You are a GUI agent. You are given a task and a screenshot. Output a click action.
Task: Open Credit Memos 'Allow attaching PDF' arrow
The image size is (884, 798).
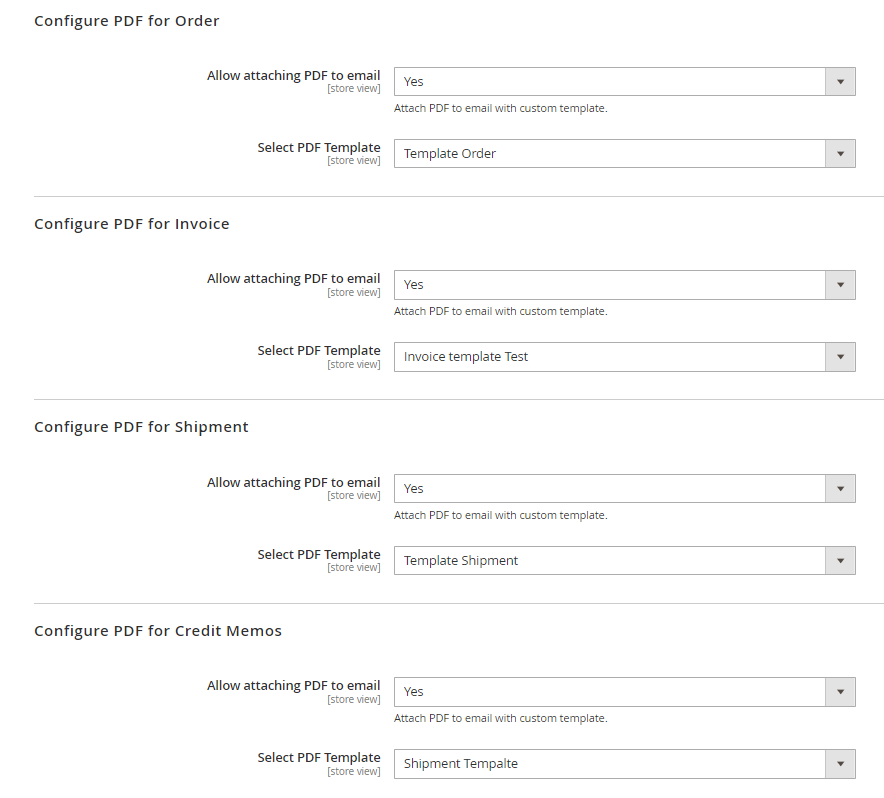click(840, 692)
